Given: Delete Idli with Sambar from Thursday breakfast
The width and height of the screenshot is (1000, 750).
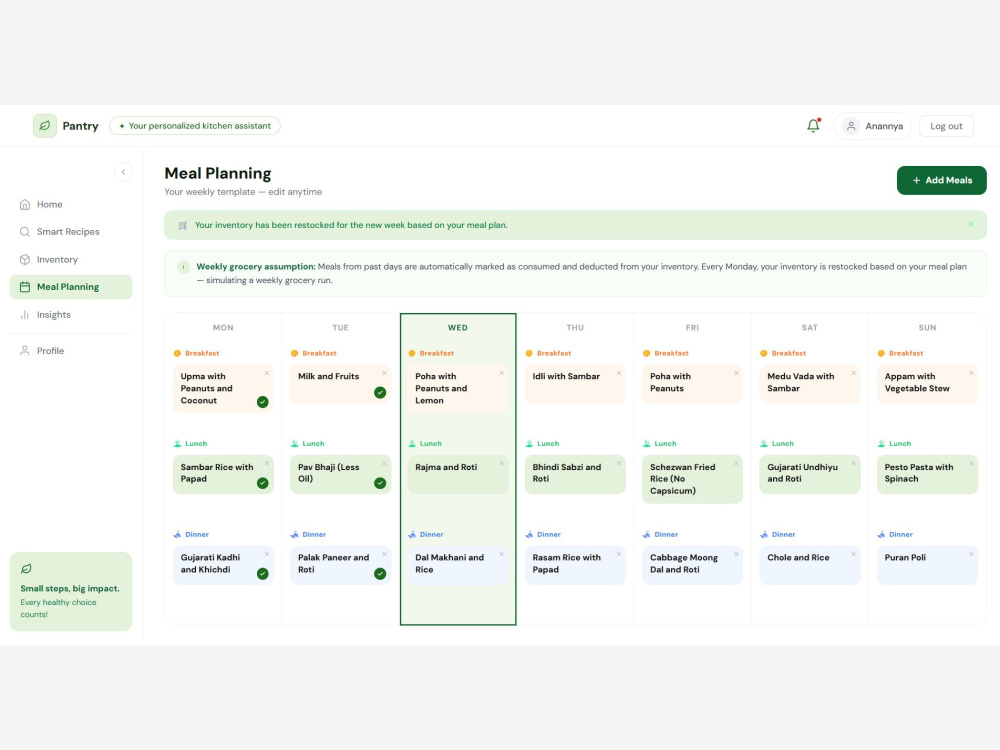Looking at the screenshot, I should tap(619, 373).
